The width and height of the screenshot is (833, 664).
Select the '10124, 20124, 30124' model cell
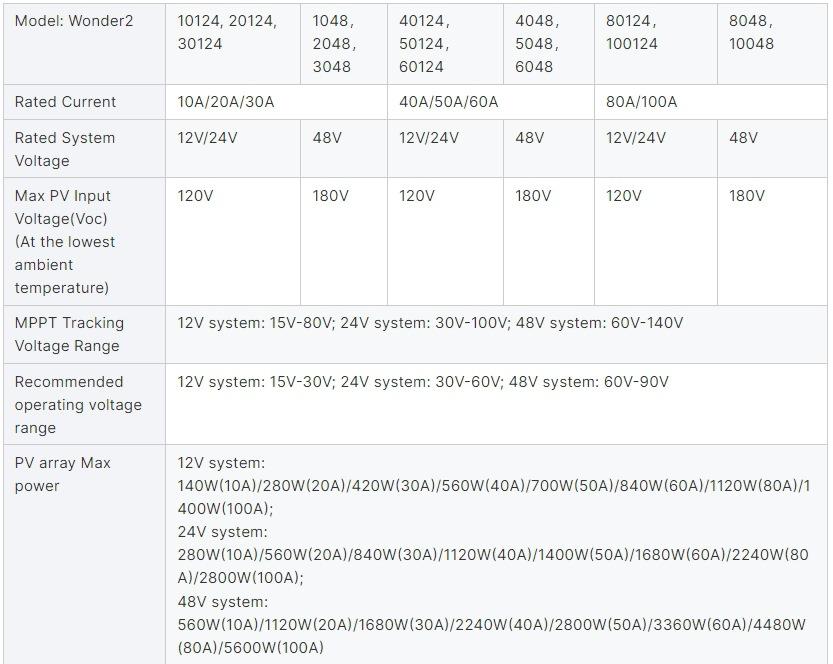point(228,32)
